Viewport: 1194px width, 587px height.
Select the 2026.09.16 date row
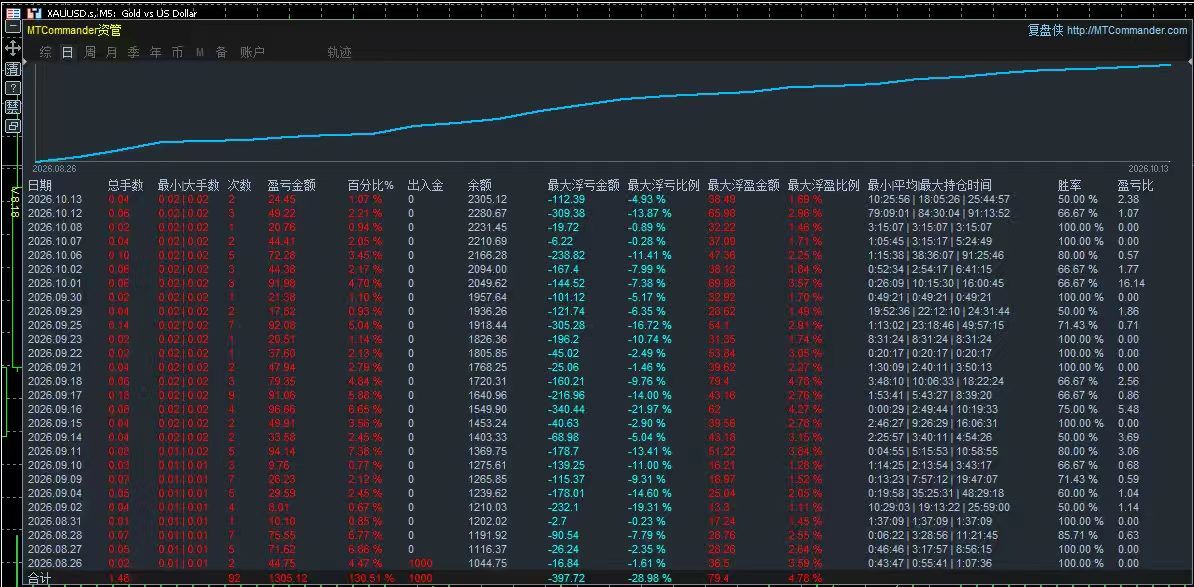coord(55,409)
